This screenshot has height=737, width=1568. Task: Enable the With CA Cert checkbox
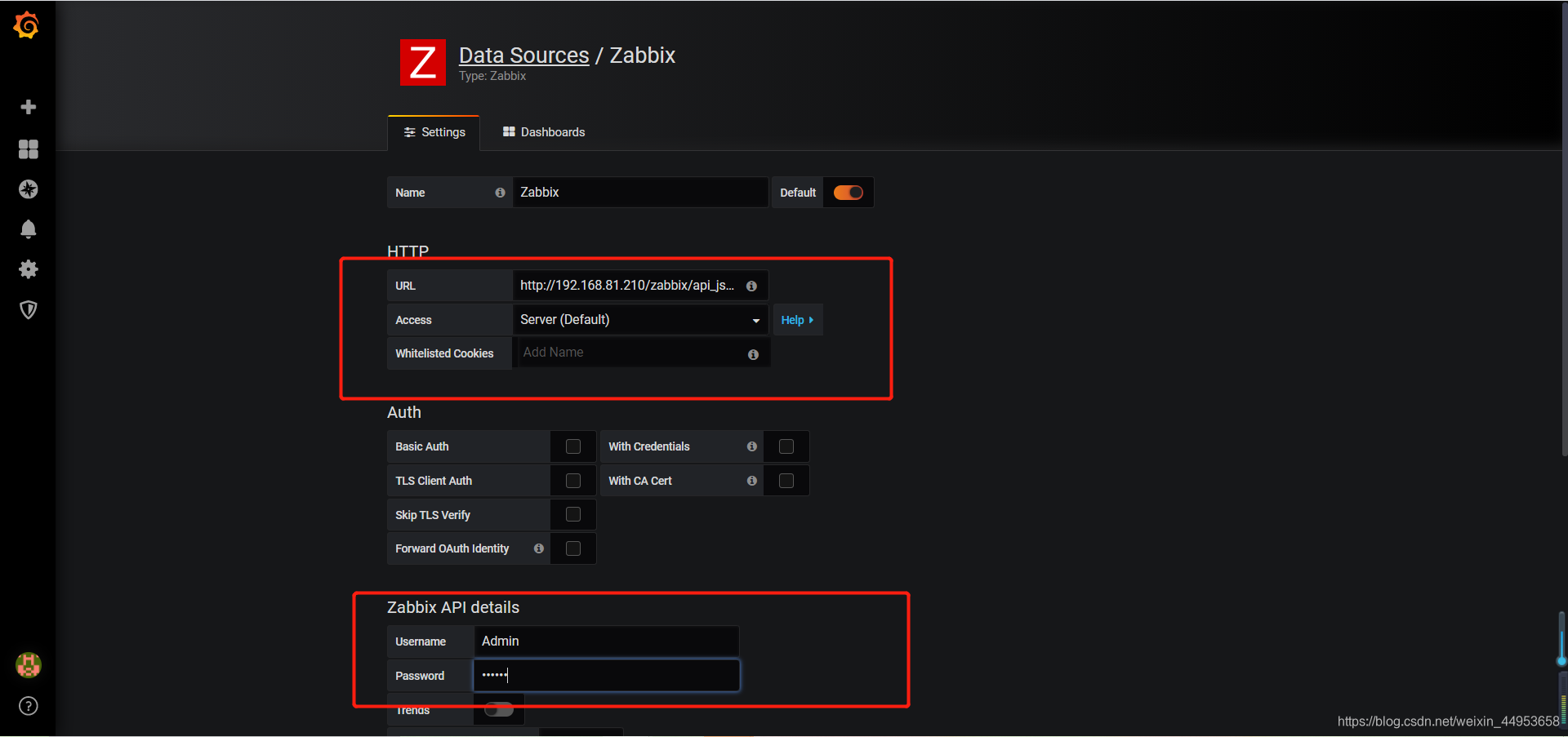point(786,481)
